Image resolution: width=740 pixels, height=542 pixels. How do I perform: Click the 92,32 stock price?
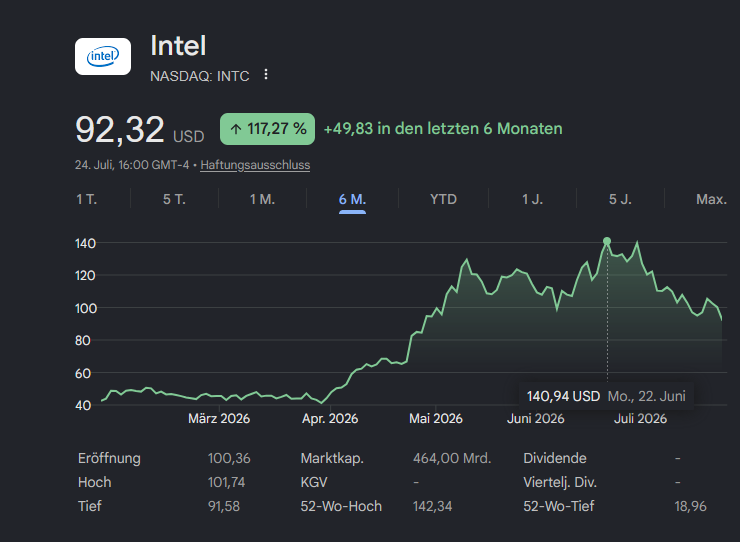pos(120,129)
